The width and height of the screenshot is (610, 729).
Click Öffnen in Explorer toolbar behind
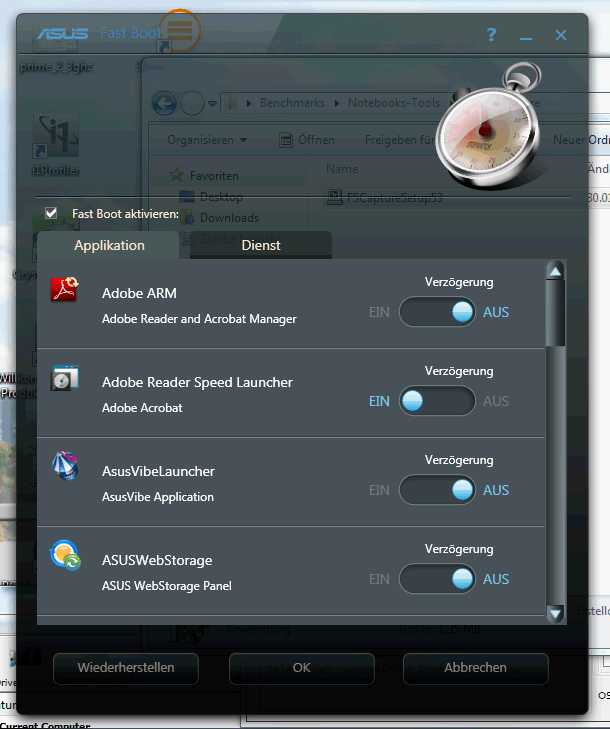[307, 140]
